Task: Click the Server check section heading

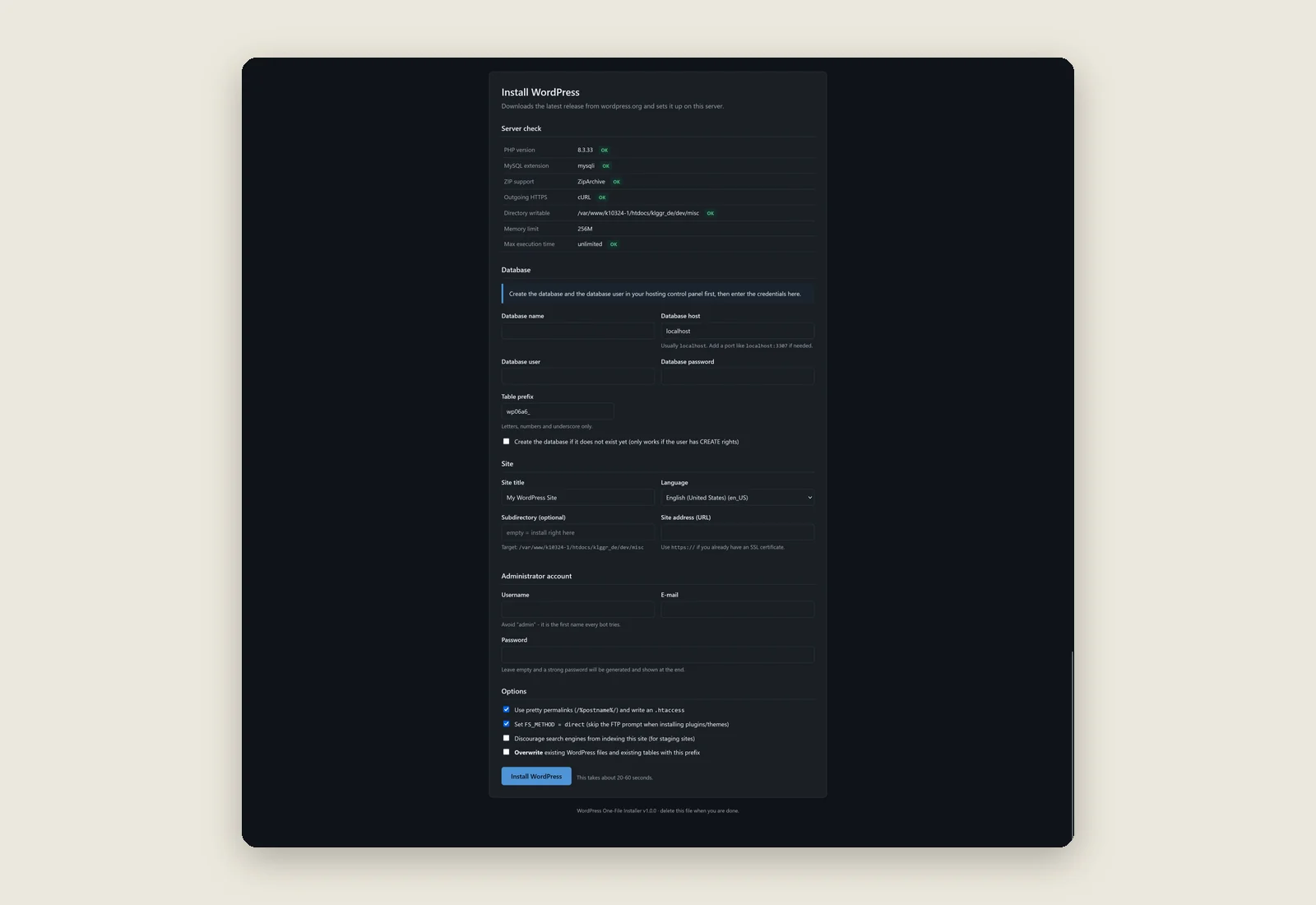Action: [521, 128]
